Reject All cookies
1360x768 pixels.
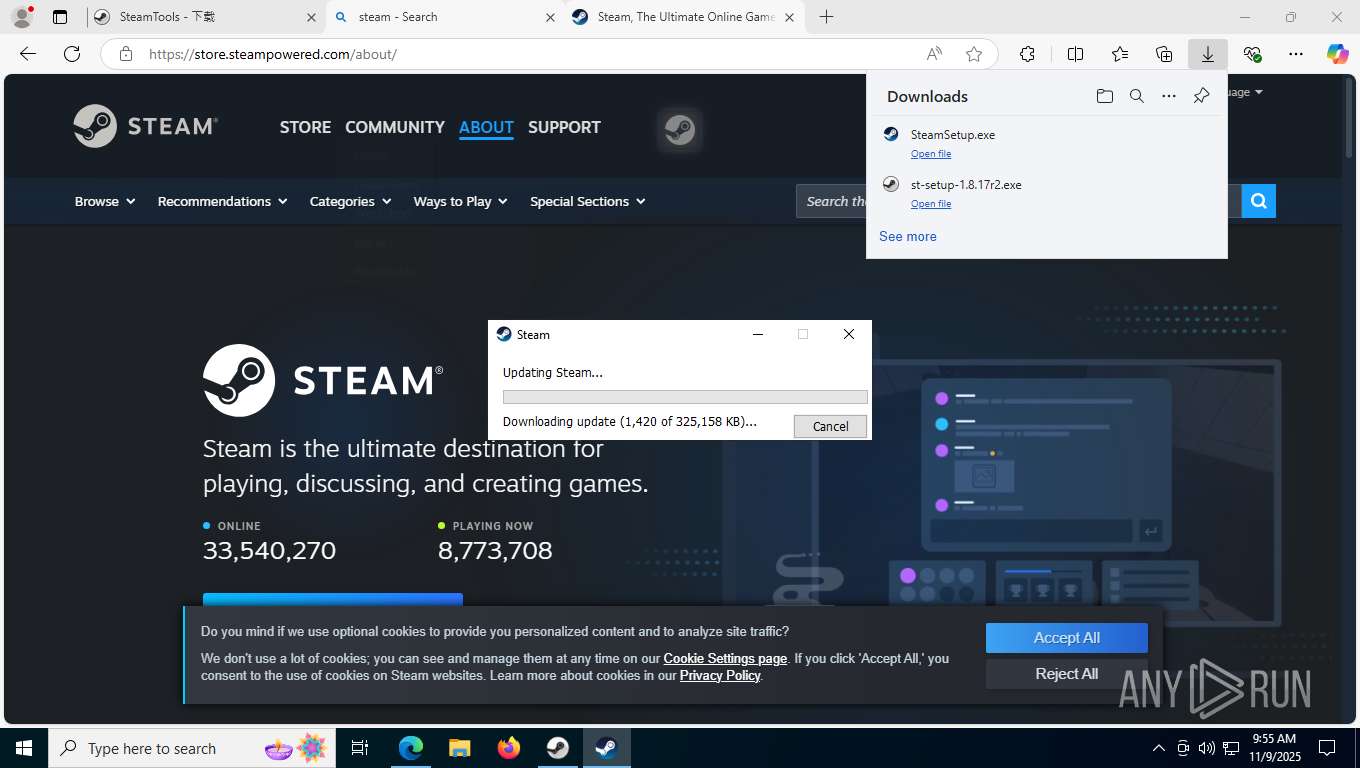point(1067,674)
